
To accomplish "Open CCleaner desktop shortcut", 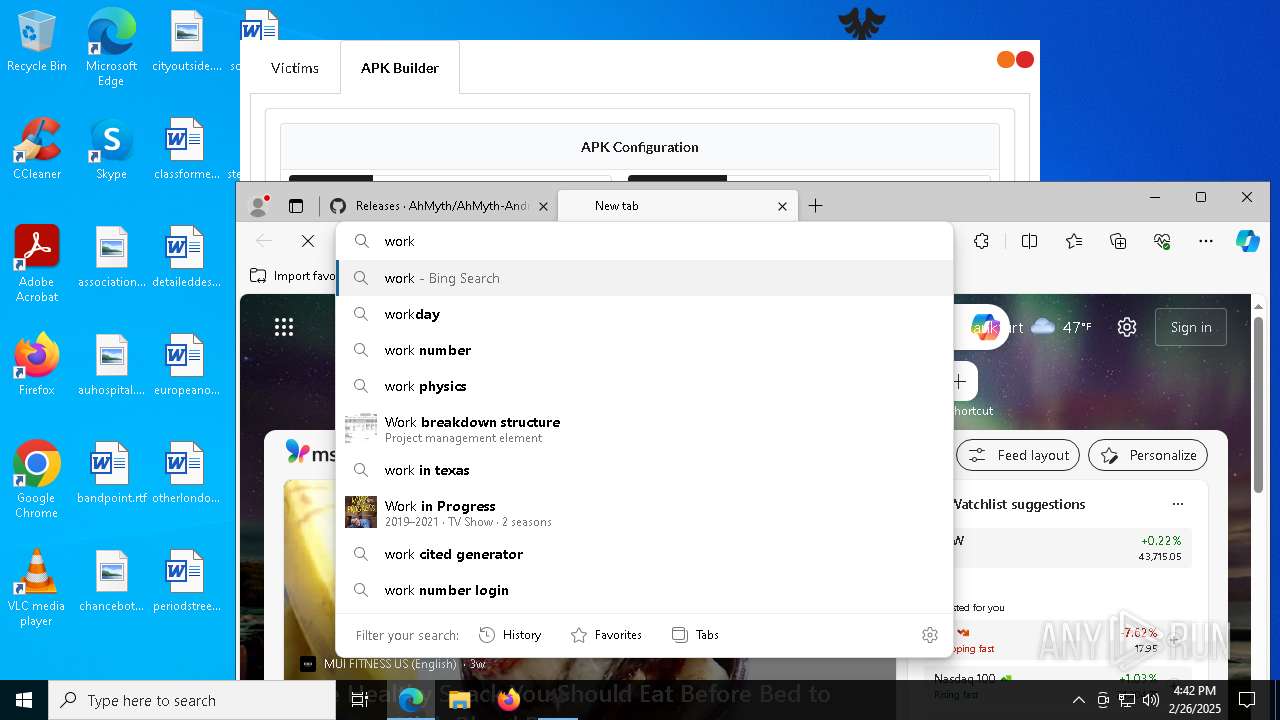I will [x=37, y=149].
